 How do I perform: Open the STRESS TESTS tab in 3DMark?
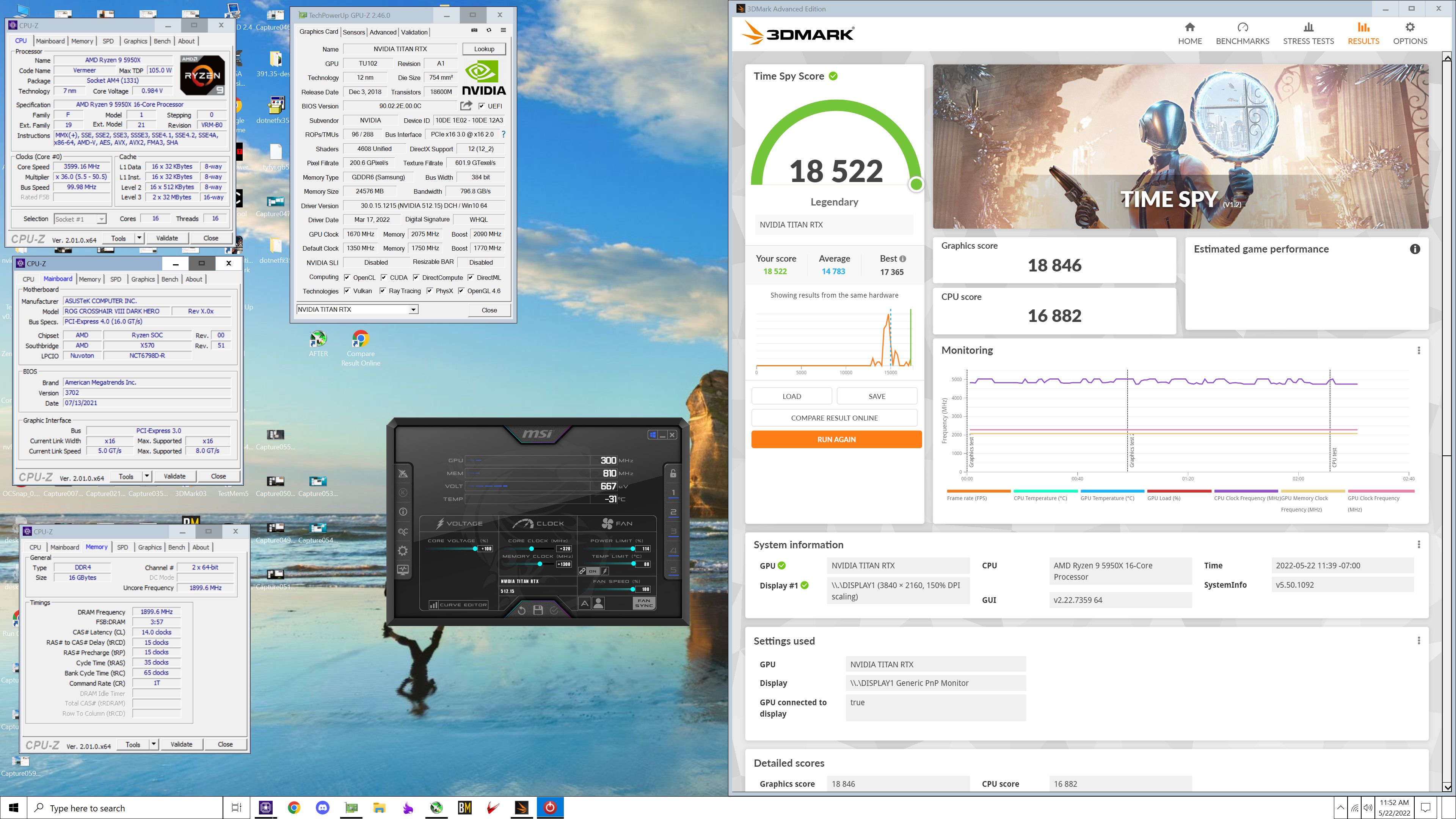[1308, 34]
